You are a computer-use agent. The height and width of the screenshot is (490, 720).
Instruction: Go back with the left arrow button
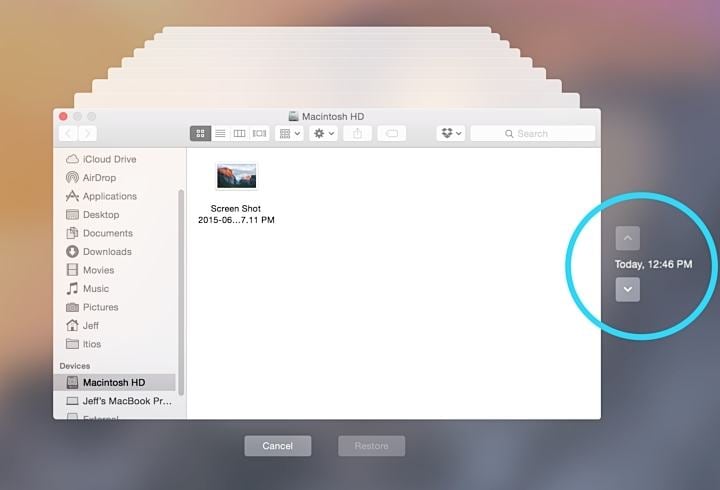click(x=68, y=134)
